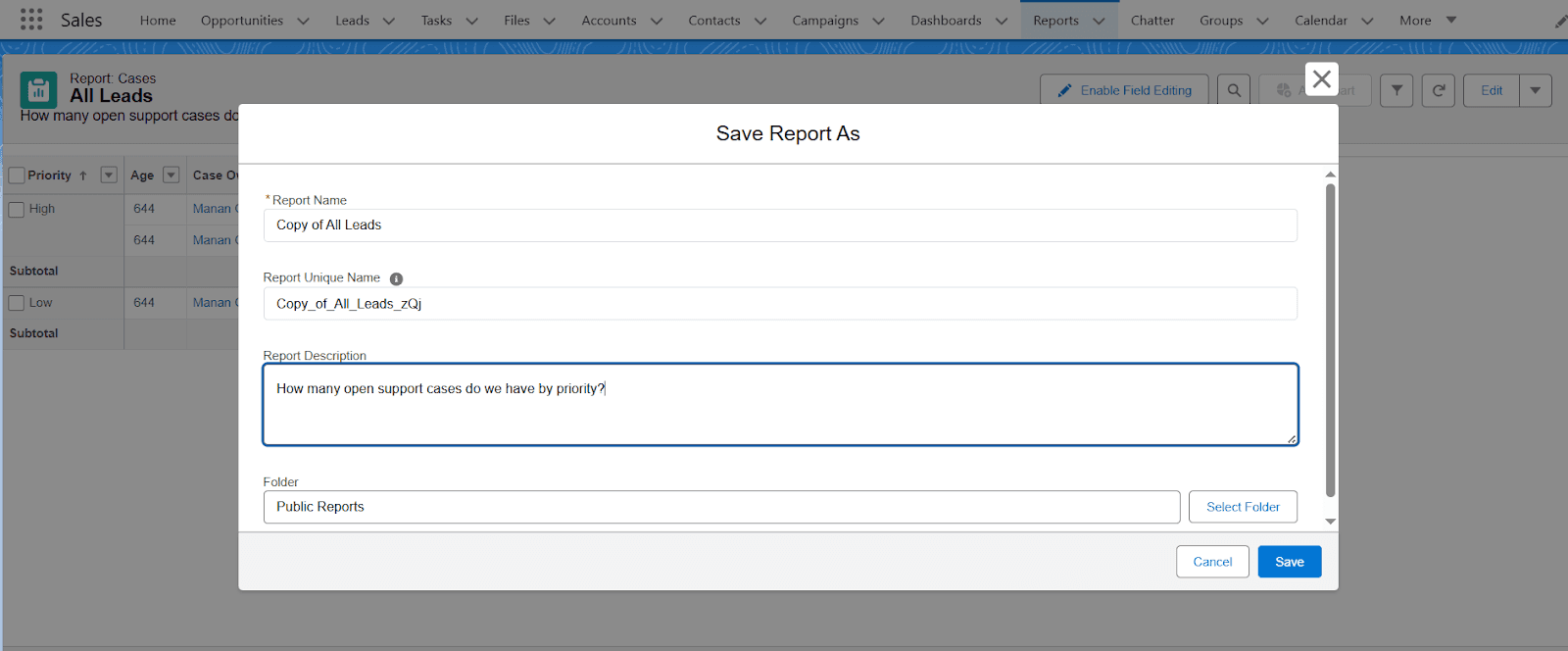This screenshot has height=651, width=1568.
Task: Click the All Leads report title
Action: (111, 96)
